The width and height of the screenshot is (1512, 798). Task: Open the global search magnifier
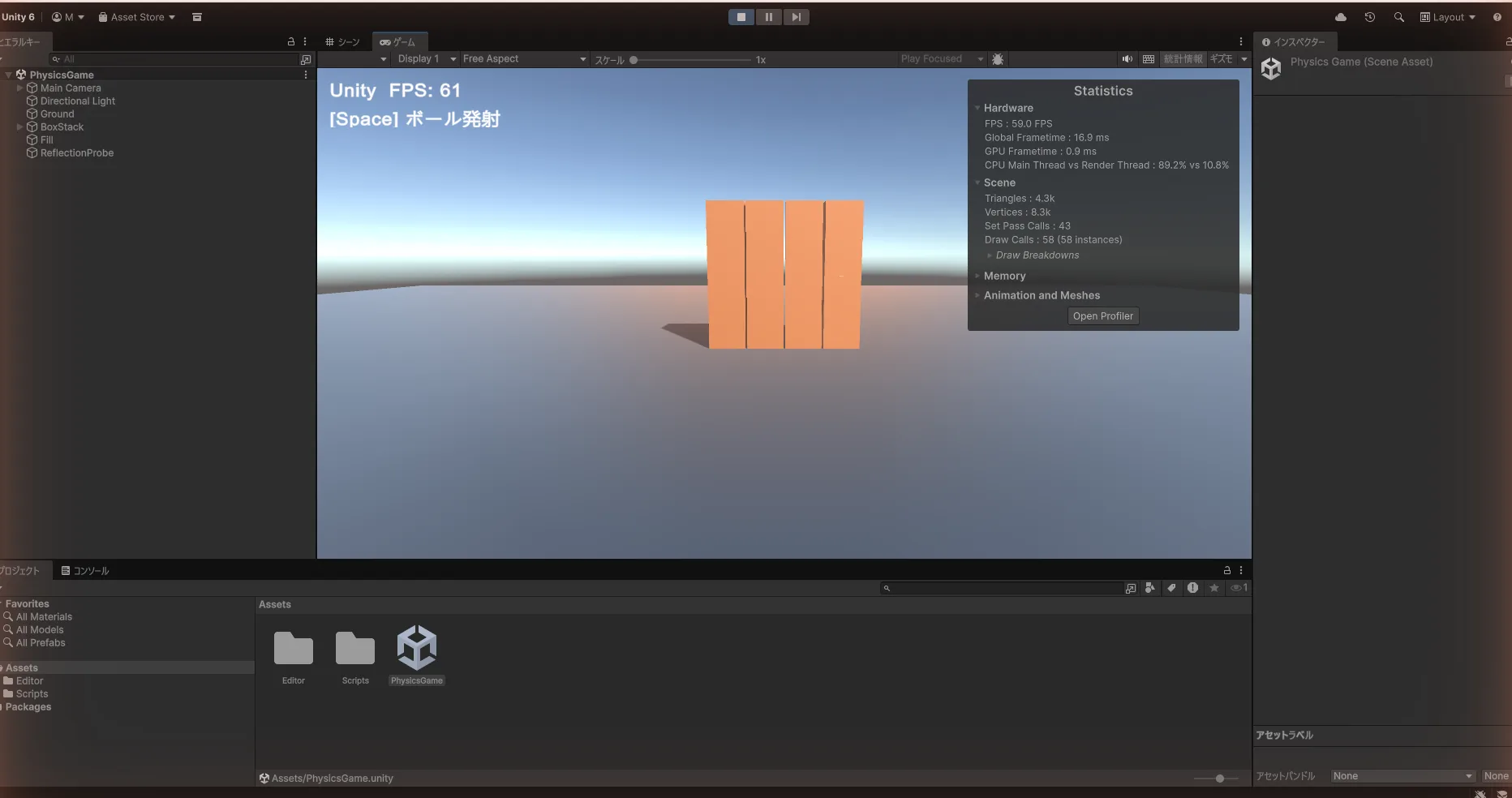(x=1398, y=17)
